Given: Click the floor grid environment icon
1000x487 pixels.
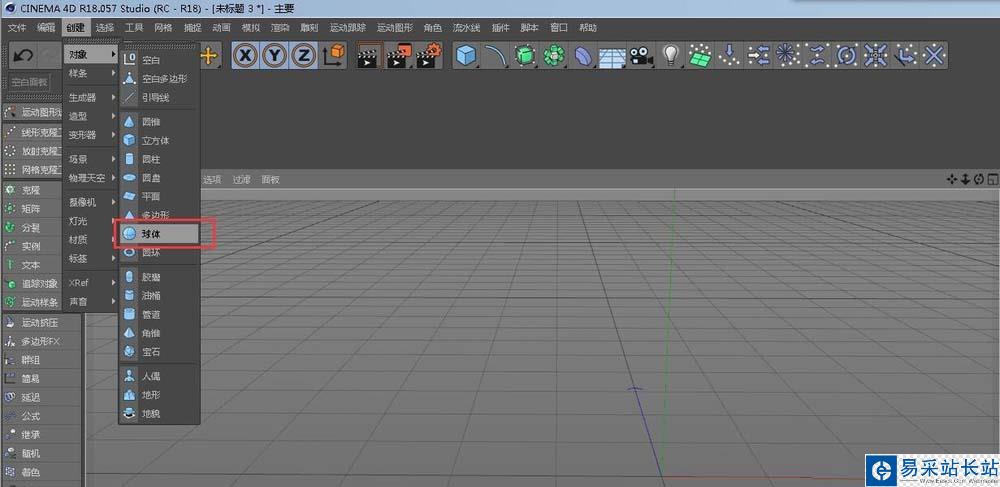Looking at the screenshot, I should [x=612, y=56].
